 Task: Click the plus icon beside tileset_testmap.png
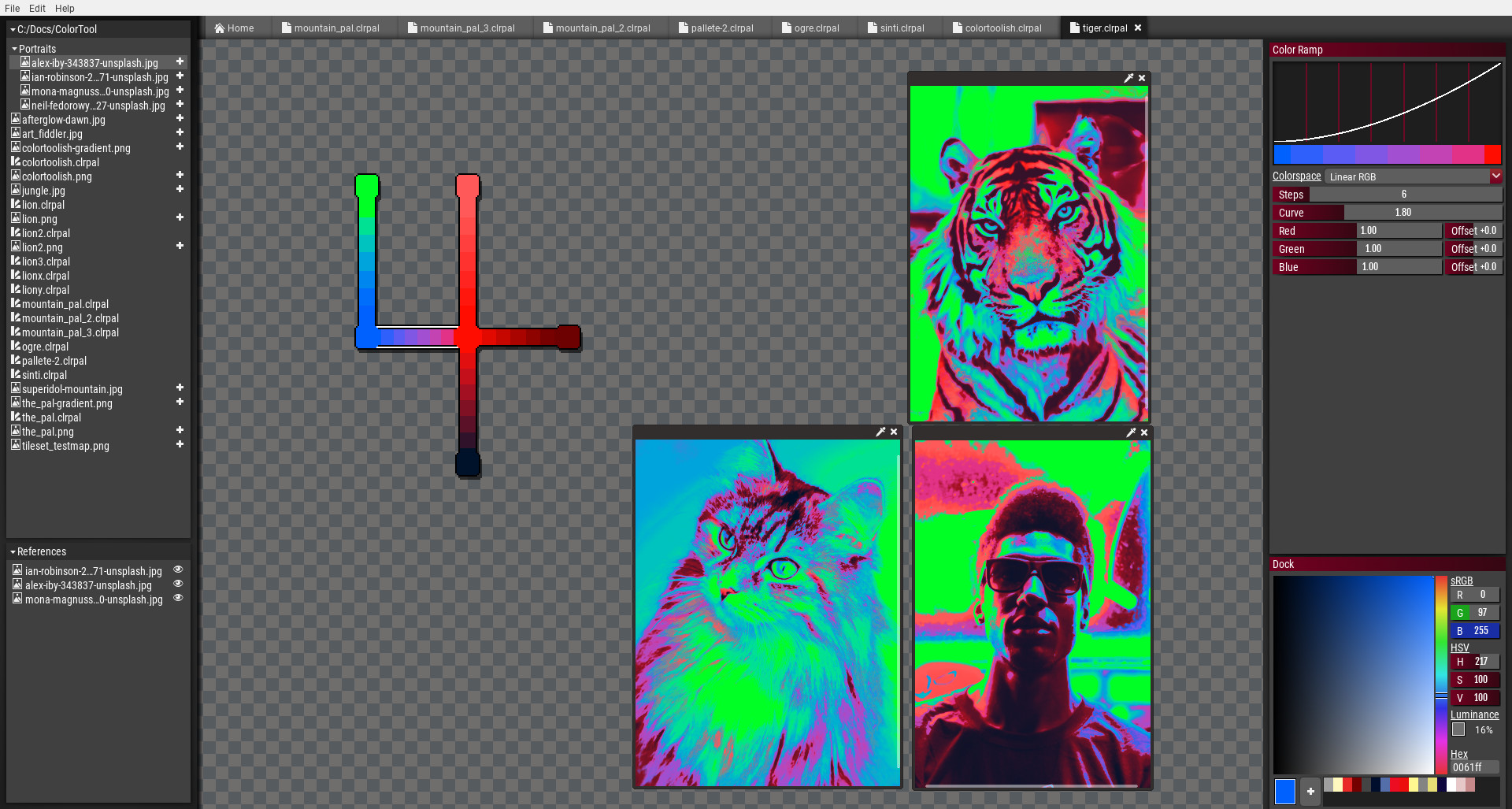pyautogui.click(x=180, y=443)
